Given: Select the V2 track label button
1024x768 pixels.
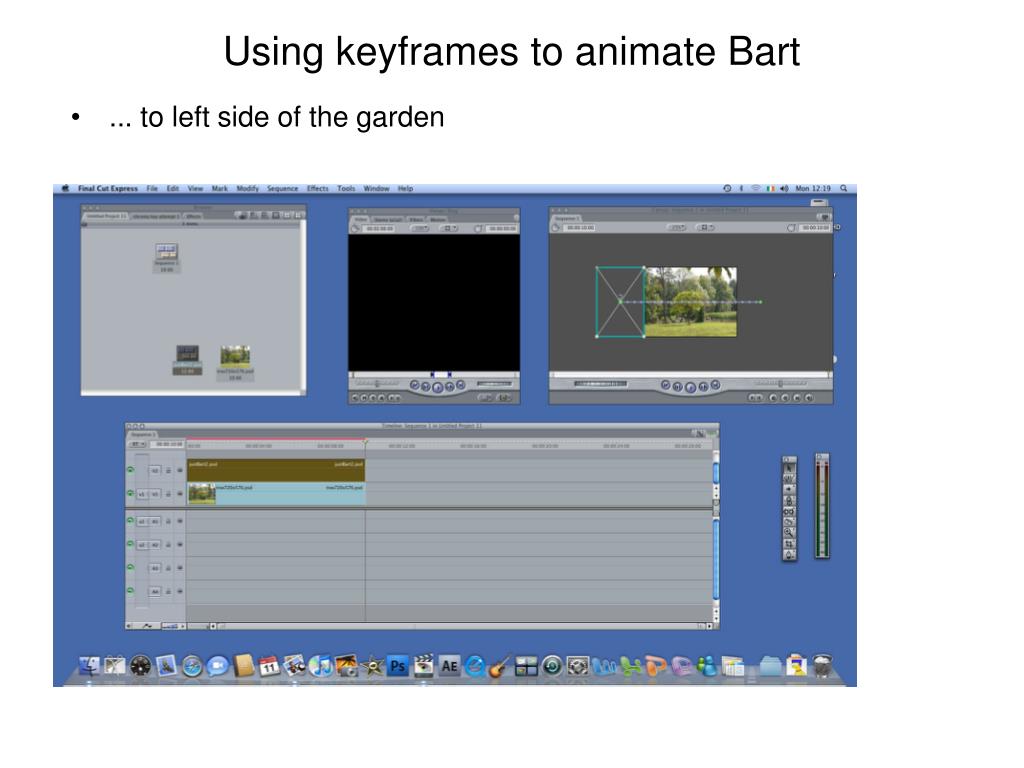Looking at the screenshot, I should (155, 470).
